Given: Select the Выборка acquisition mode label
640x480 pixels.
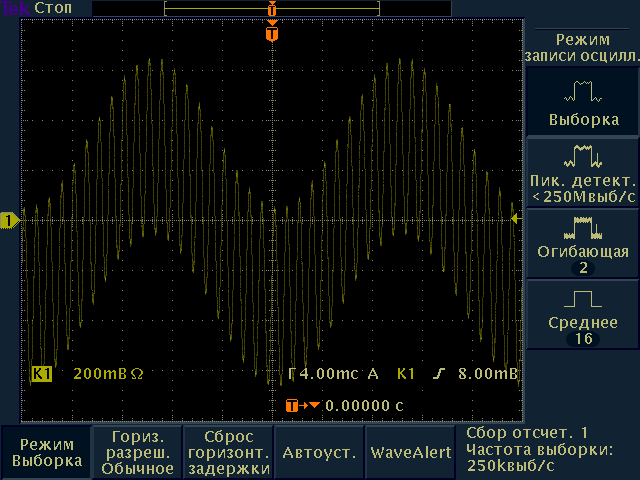Looking at the screenshot, I should pyautogui.click(x=582, y=119).
